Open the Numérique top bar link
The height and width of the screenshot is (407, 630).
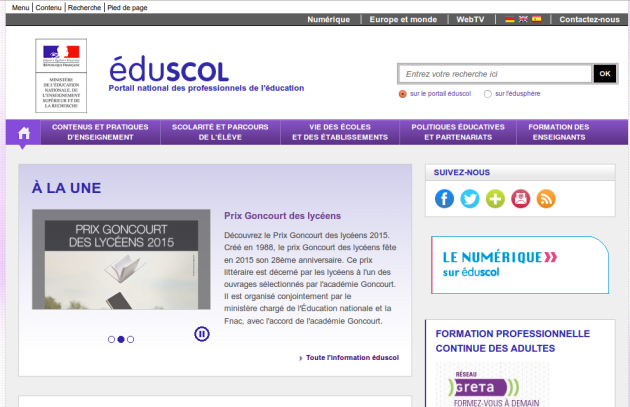coord(329,19)
